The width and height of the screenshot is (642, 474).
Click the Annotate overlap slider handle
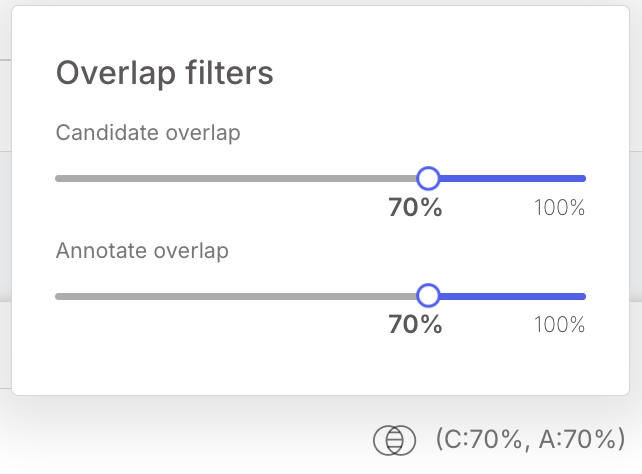[428, 296]
